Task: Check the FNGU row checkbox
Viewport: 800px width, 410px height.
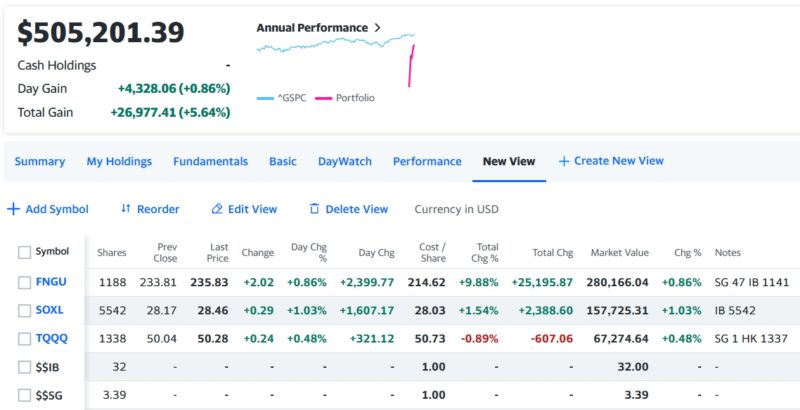Action: 25,283
